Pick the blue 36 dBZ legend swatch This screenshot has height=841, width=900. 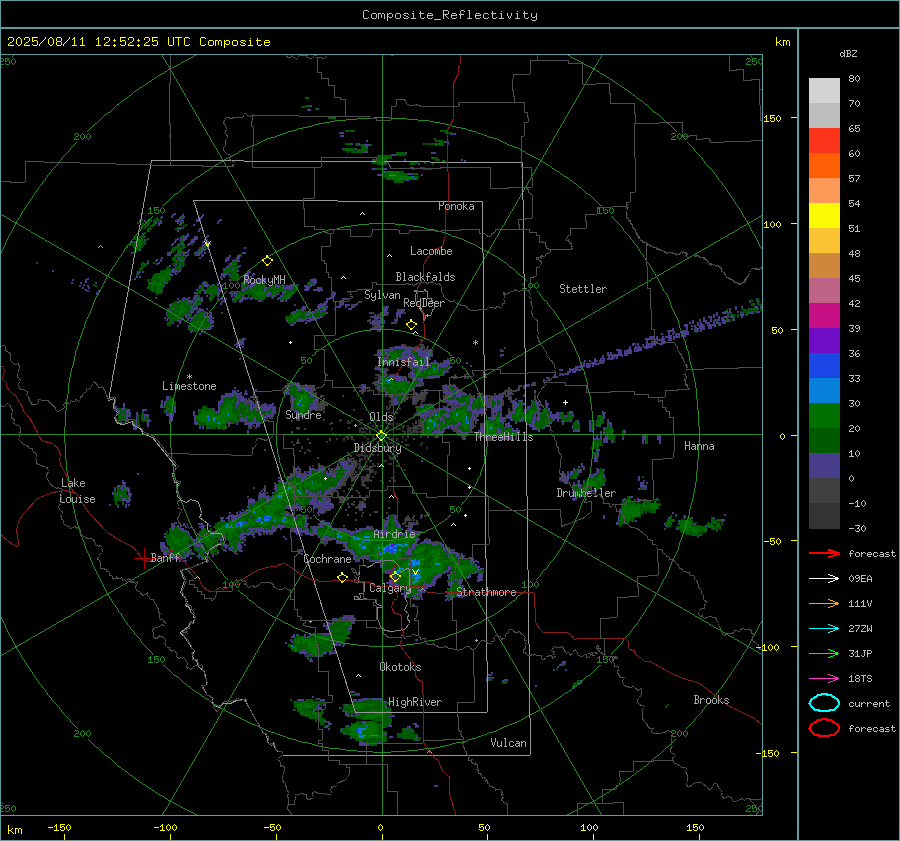(x=824, y=366)
